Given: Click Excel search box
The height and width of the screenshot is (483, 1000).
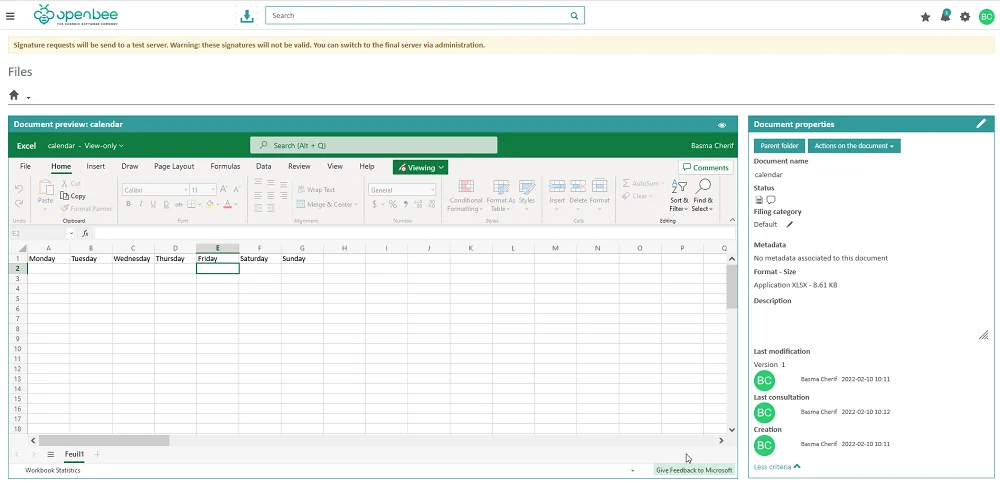Looking at the screenshot, I should tap(373, 145).
